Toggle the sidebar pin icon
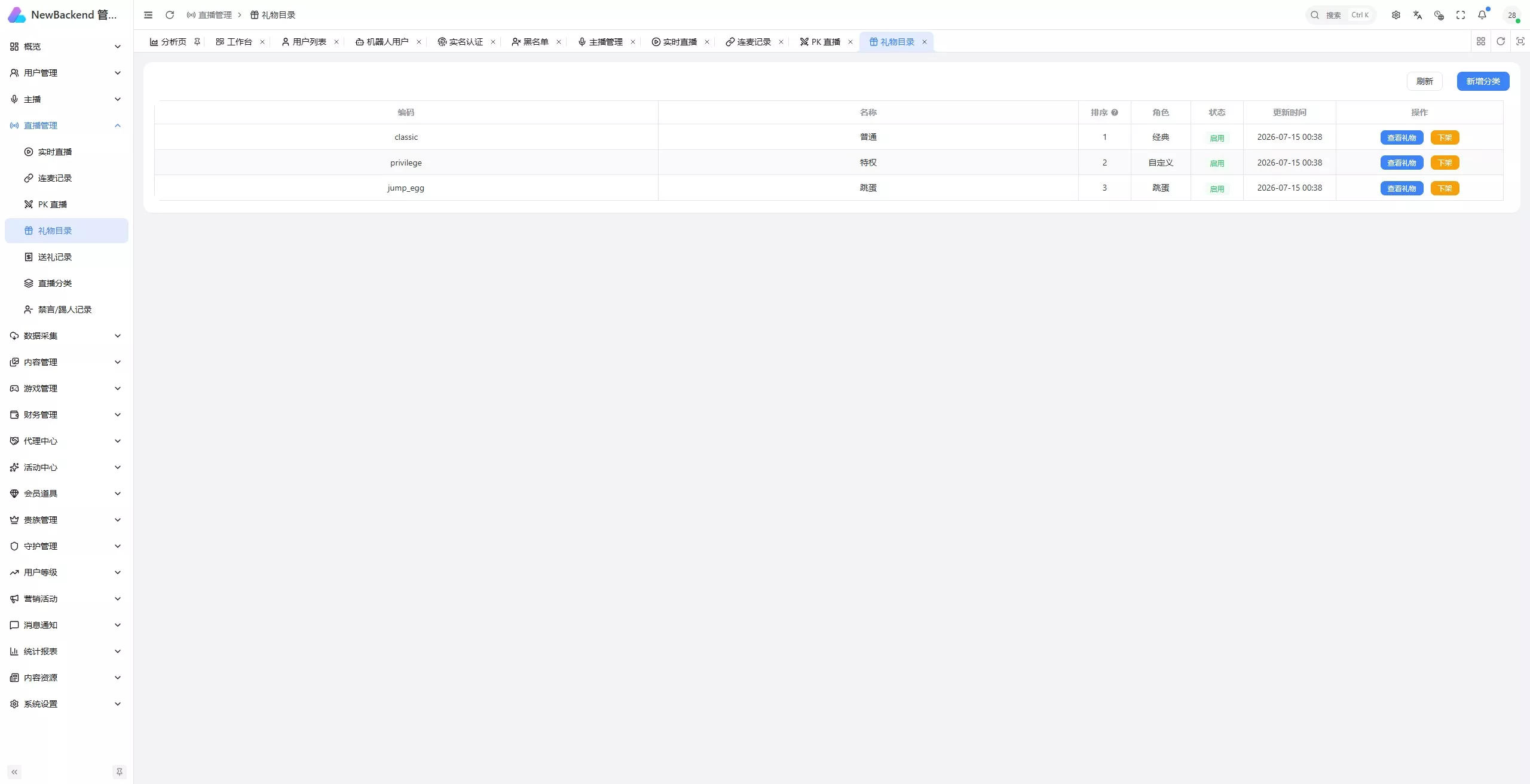This screenshot has height=784, width=1530. (120, 772)
